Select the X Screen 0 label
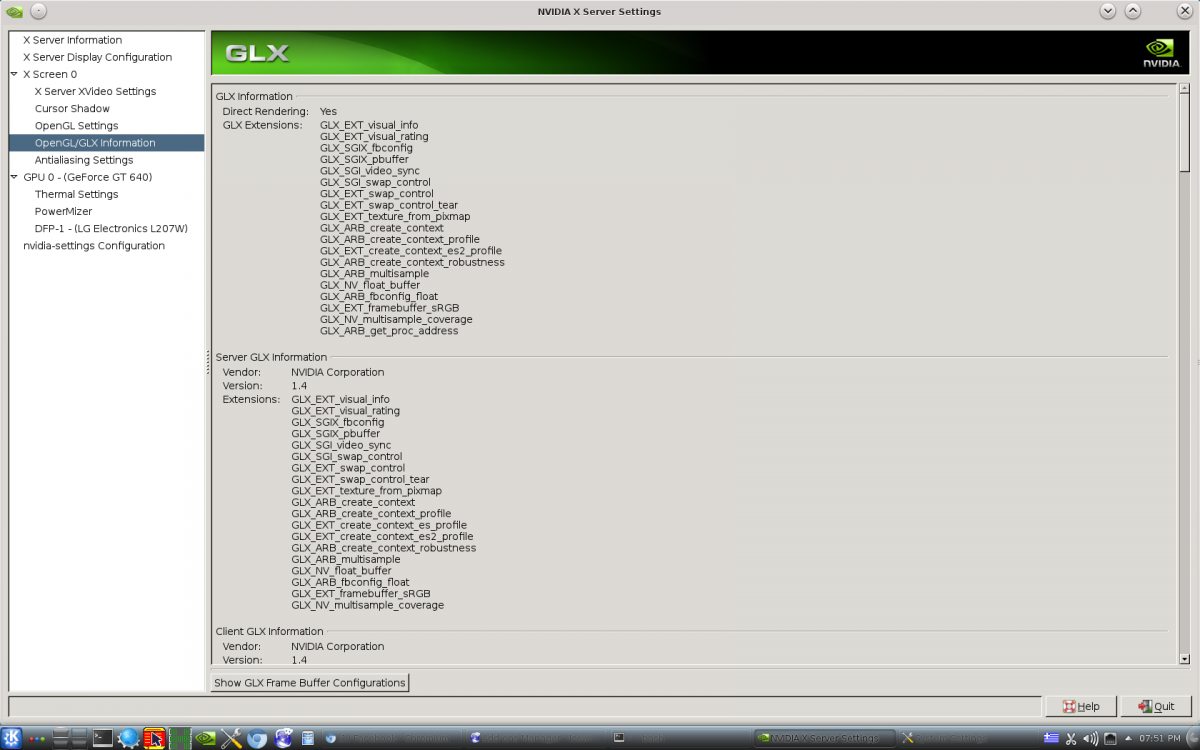This screenshot has height=750, width=1200. 50,74
